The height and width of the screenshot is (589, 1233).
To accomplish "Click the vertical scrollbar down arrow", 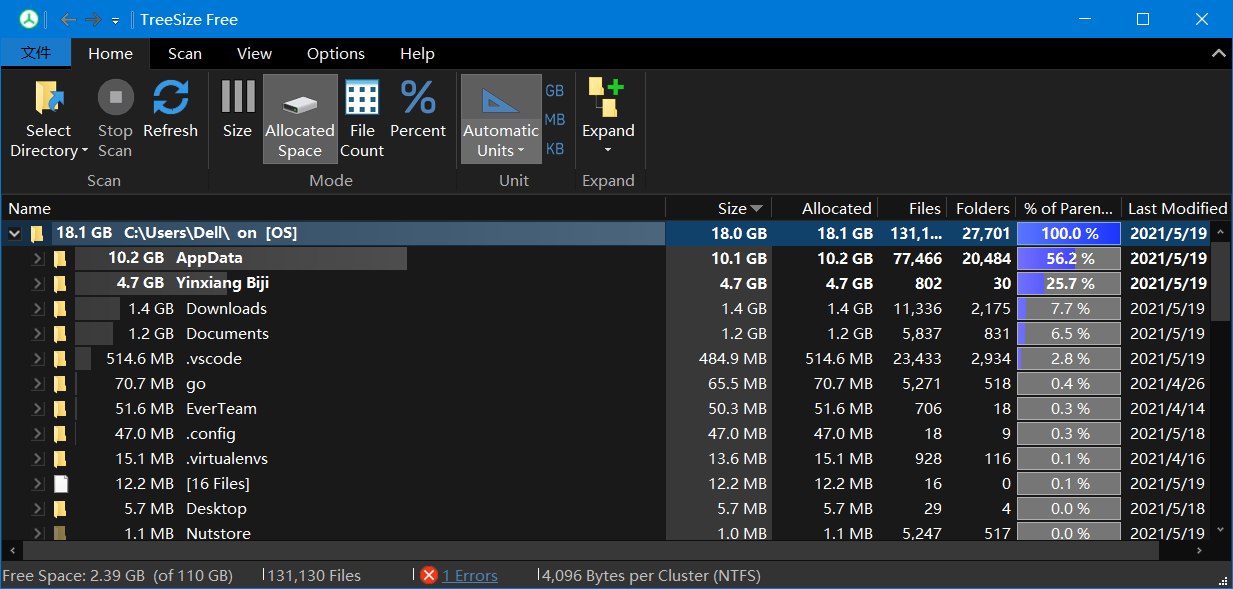I will click(1221, 530).
